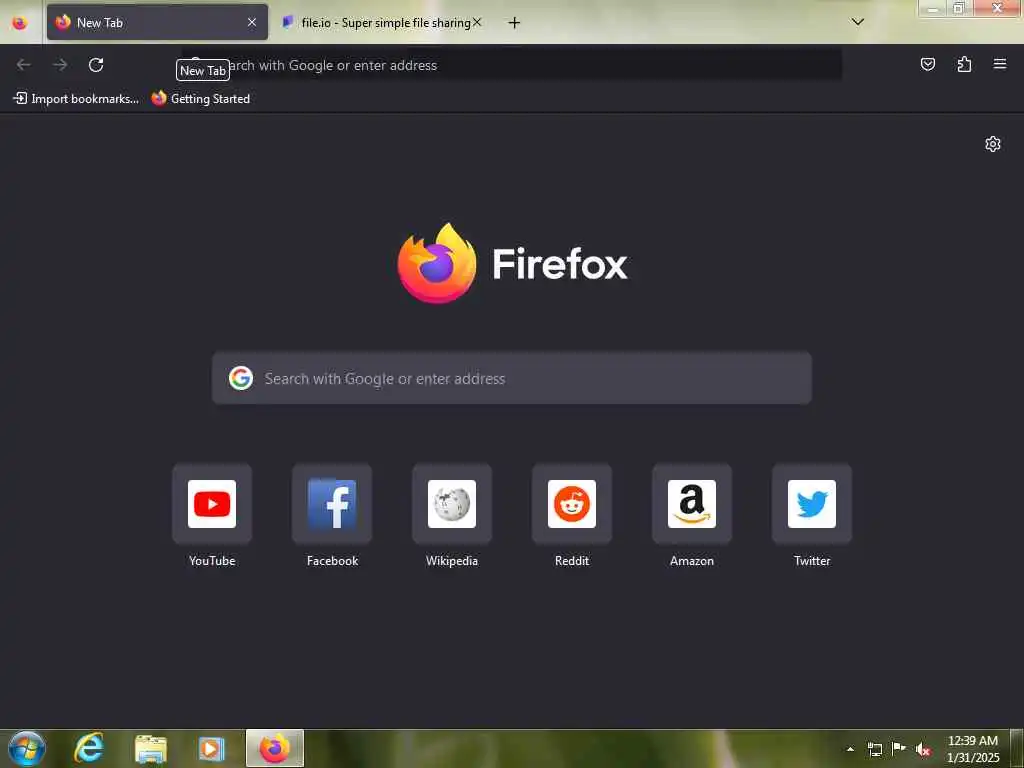Launch Internet Explorer from the taskbar
Image resolution: width=1024 pixels, height=768 pixels.
pyautogui.click(x=89, y=748)
